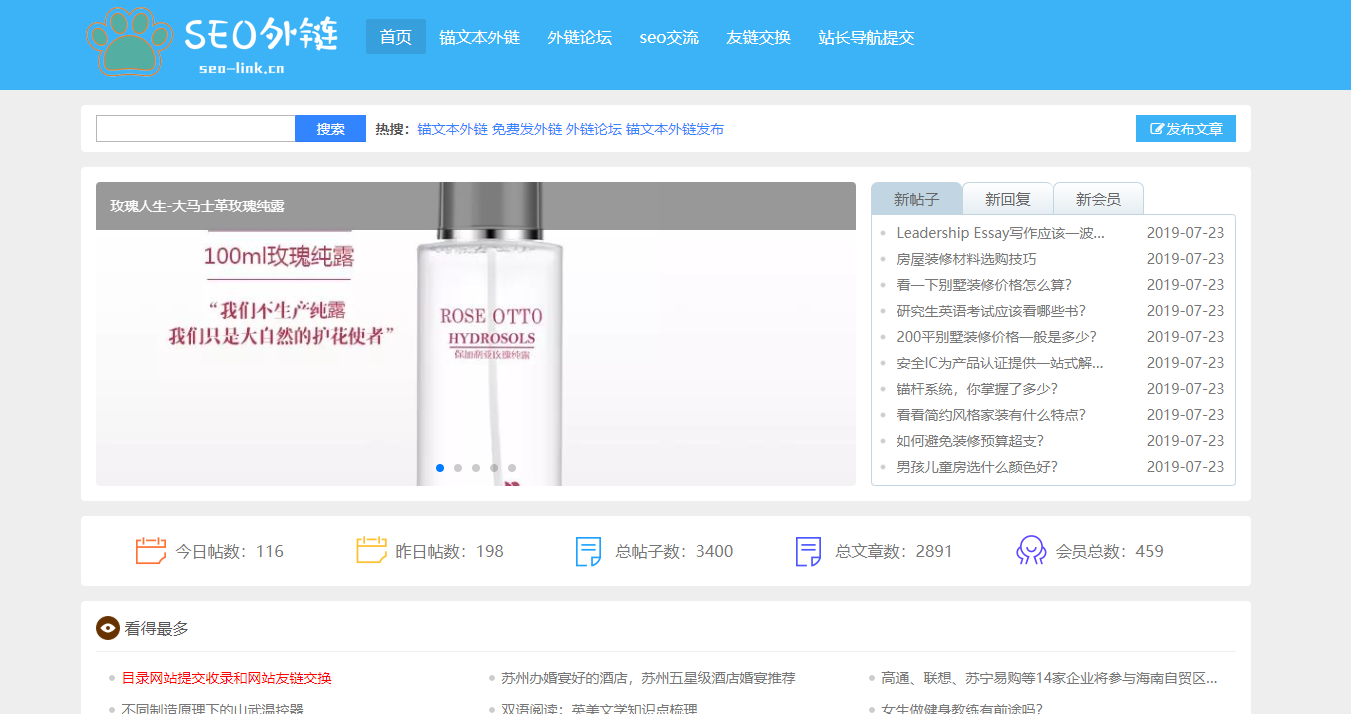Viewport: 1351px width, 714px height.
Task: Select the fourth carousel dot
Action: [494, 468]
